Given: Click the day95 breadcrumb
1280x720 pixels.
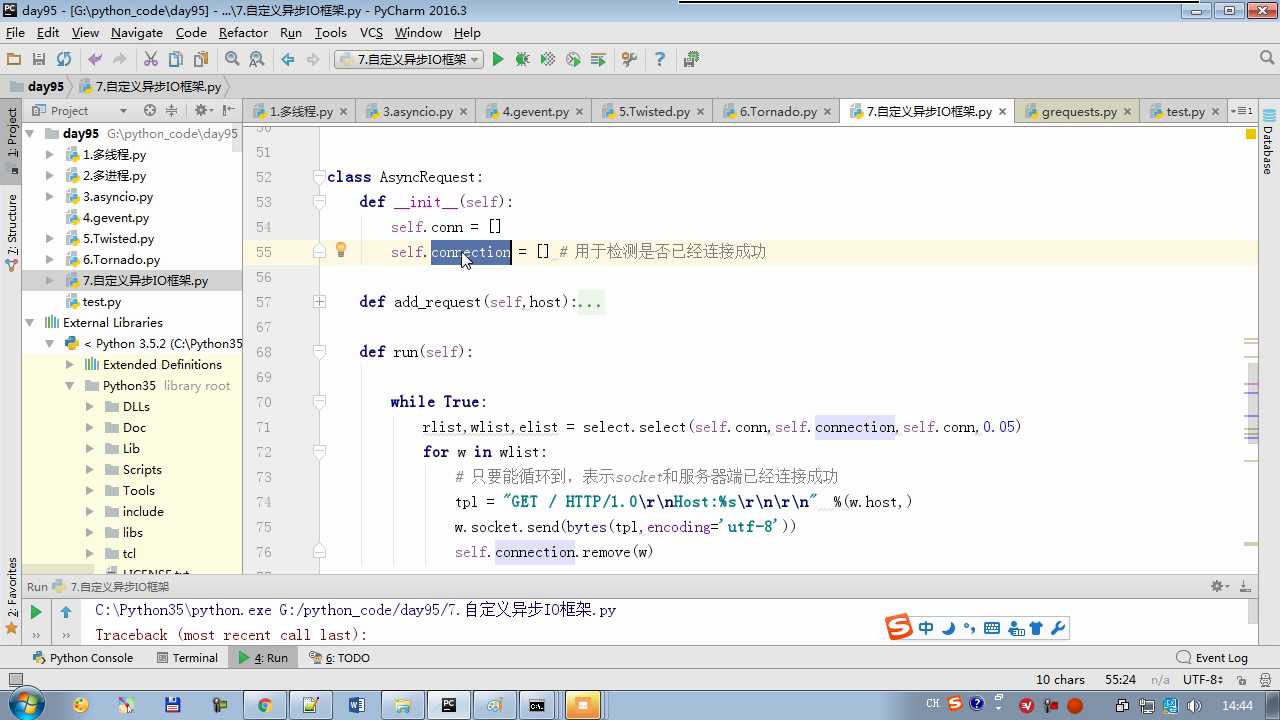Looking at the screenshot, I should click(38, 86).
